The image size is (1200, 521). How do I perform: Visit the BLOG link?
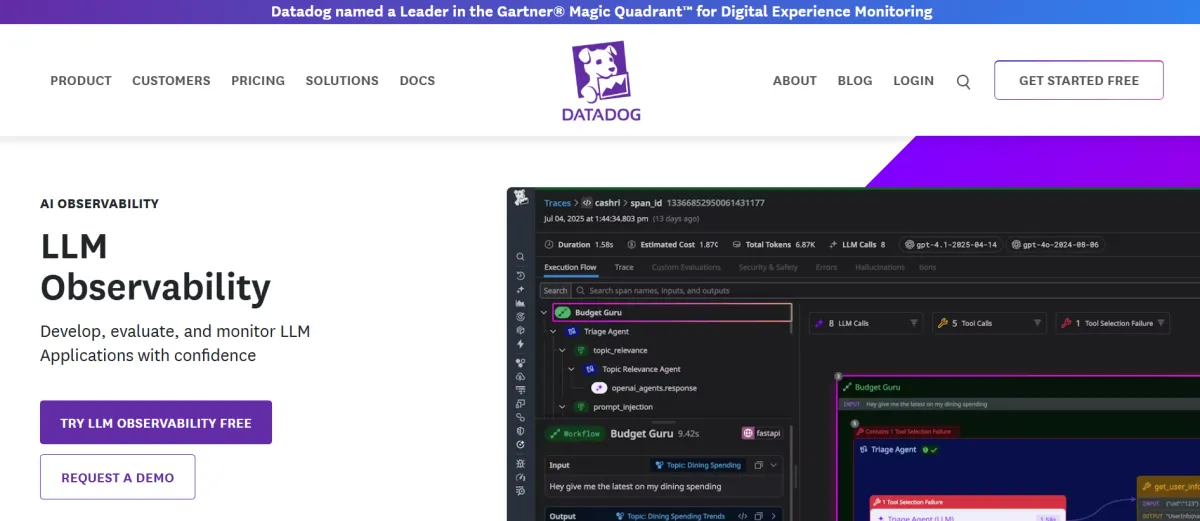pos(855,81)
